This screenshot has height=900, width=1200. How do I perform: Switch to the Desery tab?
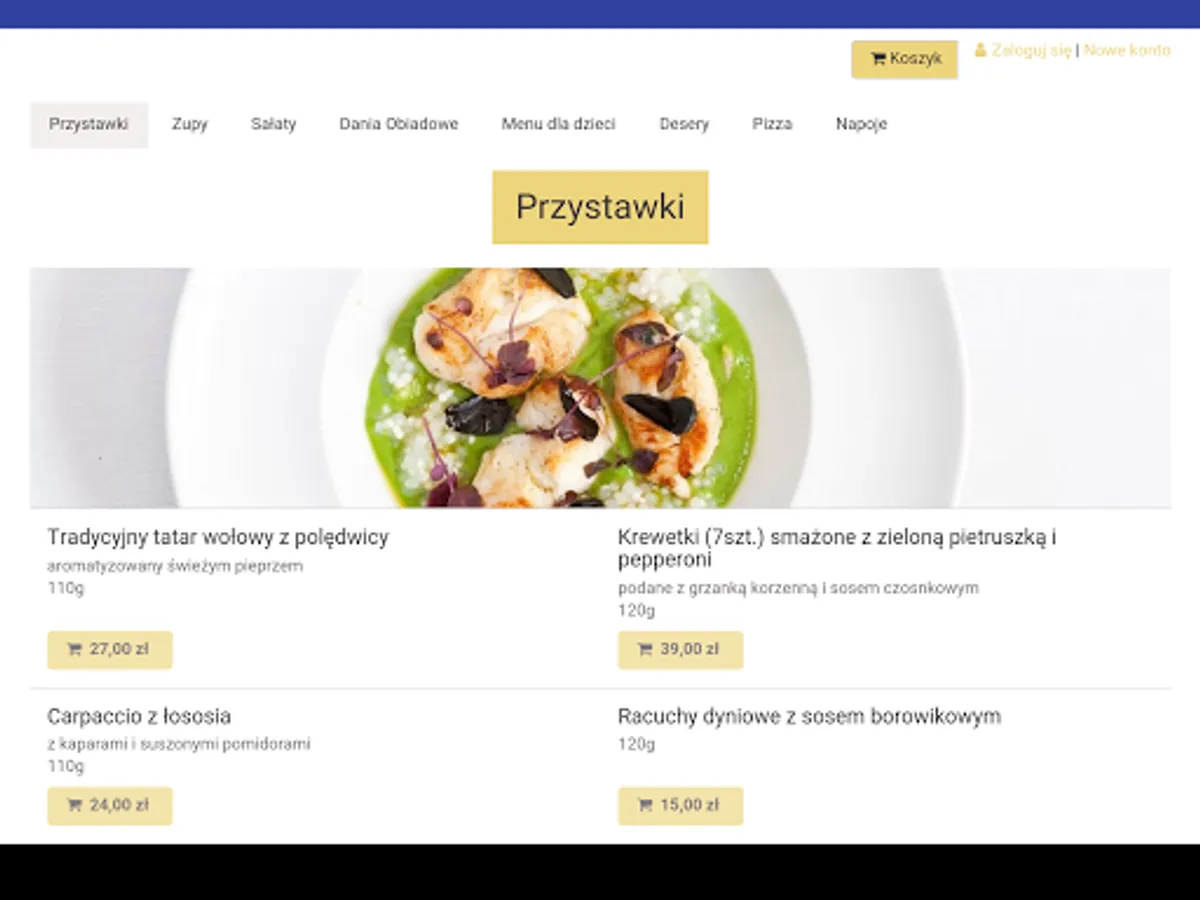[684, 125]
